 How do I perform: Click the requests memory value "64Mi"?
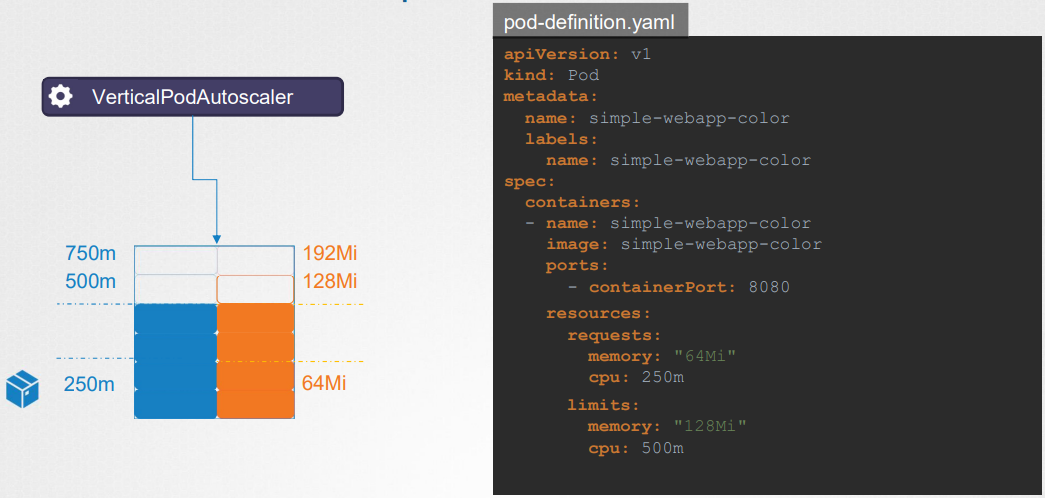(x=705, y=357)
